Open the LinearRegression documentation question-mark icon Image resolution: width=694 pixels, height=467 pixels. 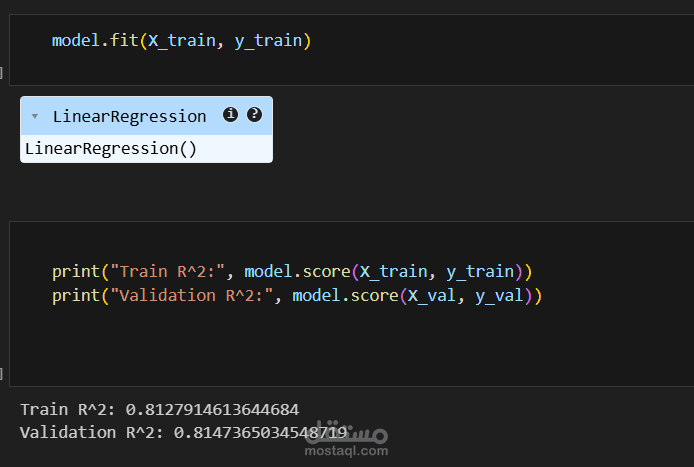[x=254, y=115]
